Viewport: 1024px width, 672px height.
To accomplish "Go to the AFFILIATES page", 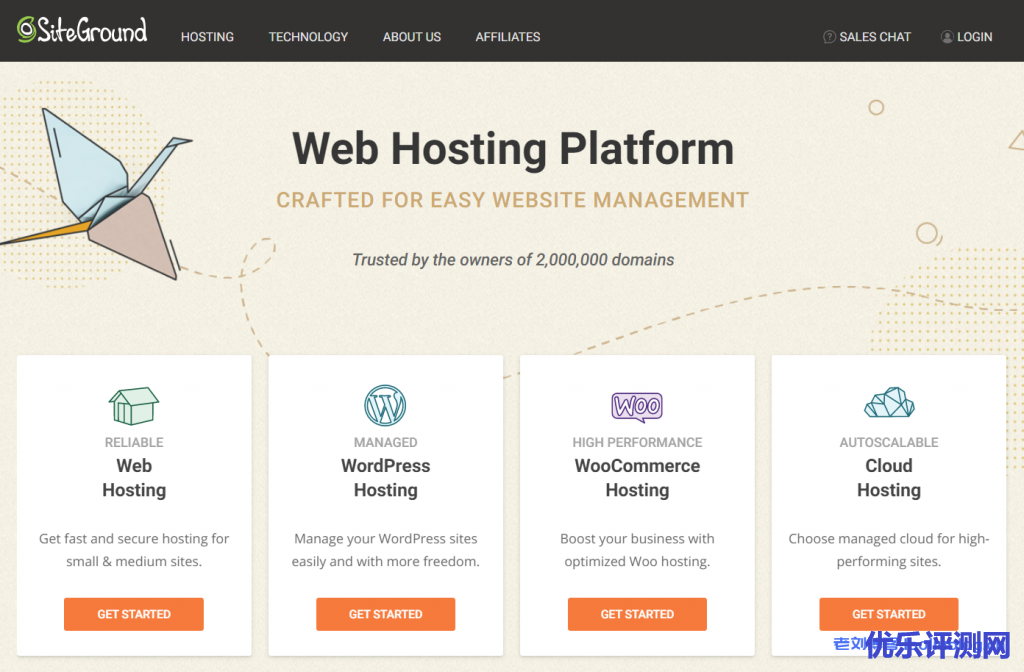I will click(507, 37).
